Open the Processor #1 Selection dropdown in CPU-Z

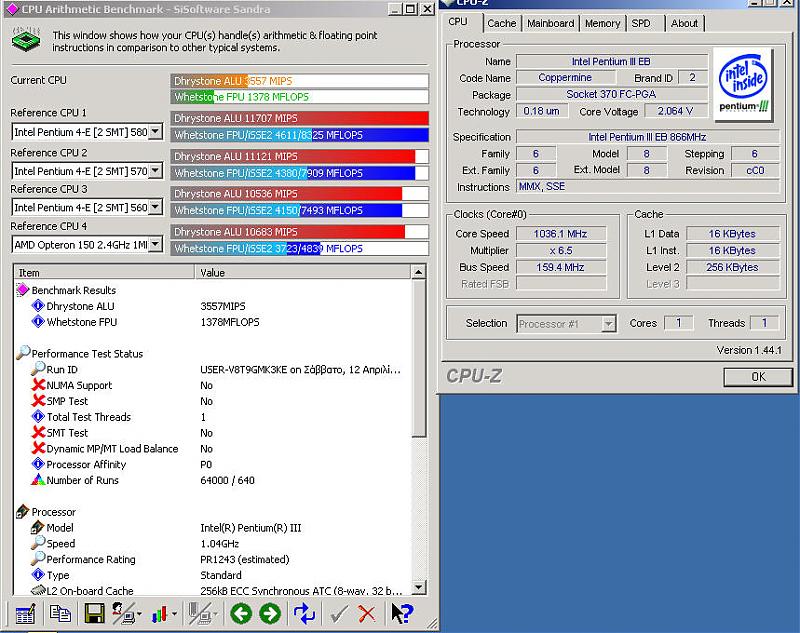click(x=608, y=324)
